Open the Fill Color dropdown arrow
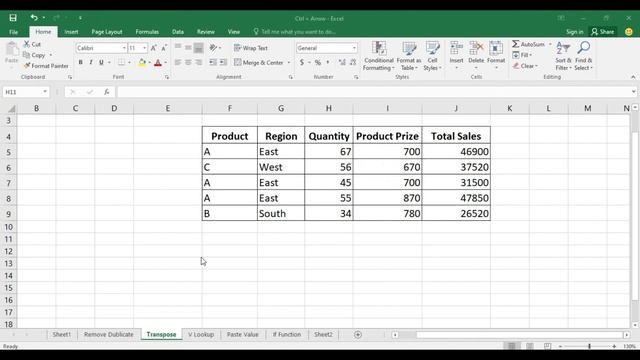This screenshot has width=640, height=360. click(x=149, y=63)
